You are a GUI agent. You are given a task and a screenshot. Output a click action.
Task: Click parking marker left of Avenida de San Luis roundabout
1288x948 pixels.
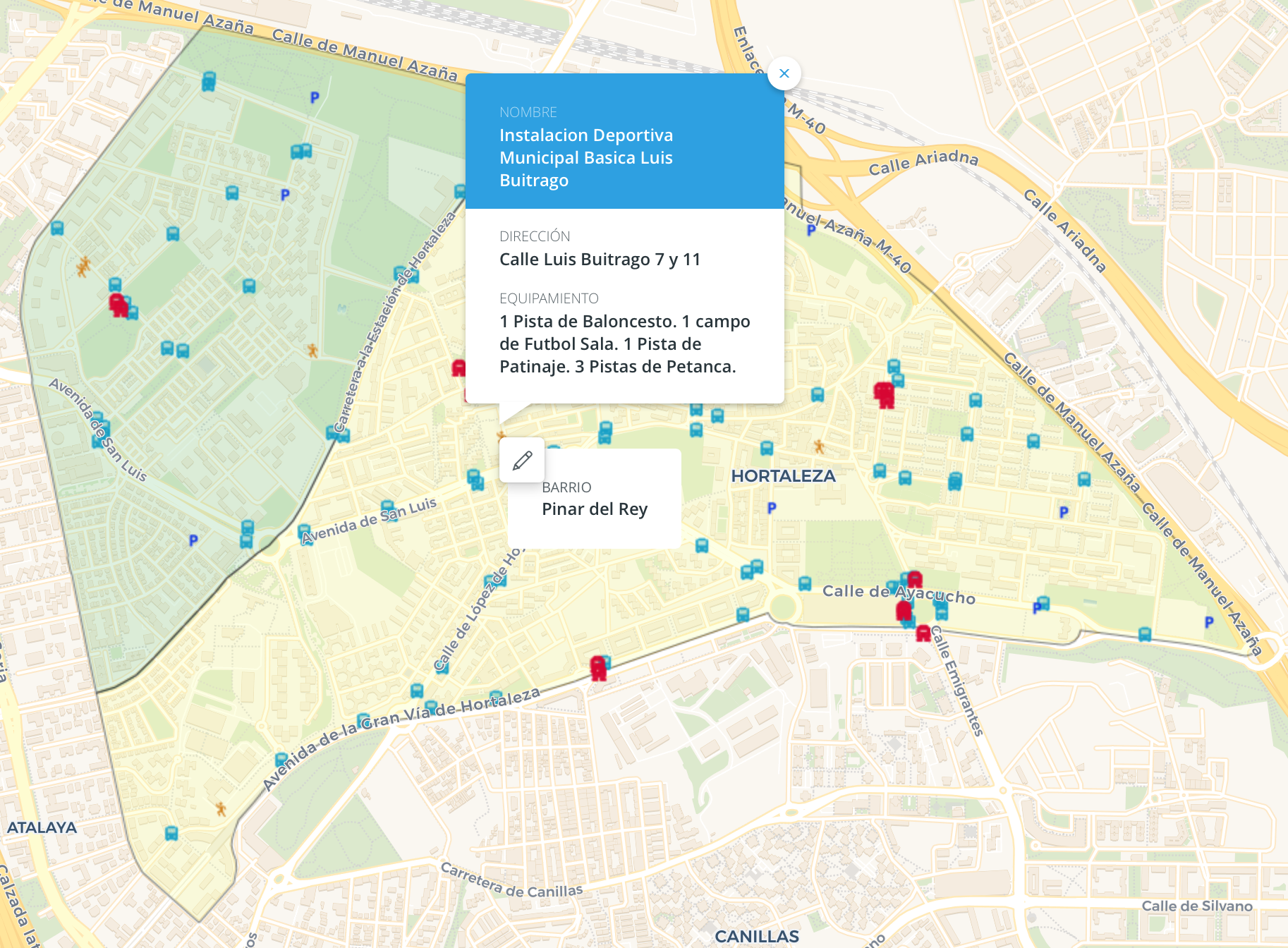point(193,540)
